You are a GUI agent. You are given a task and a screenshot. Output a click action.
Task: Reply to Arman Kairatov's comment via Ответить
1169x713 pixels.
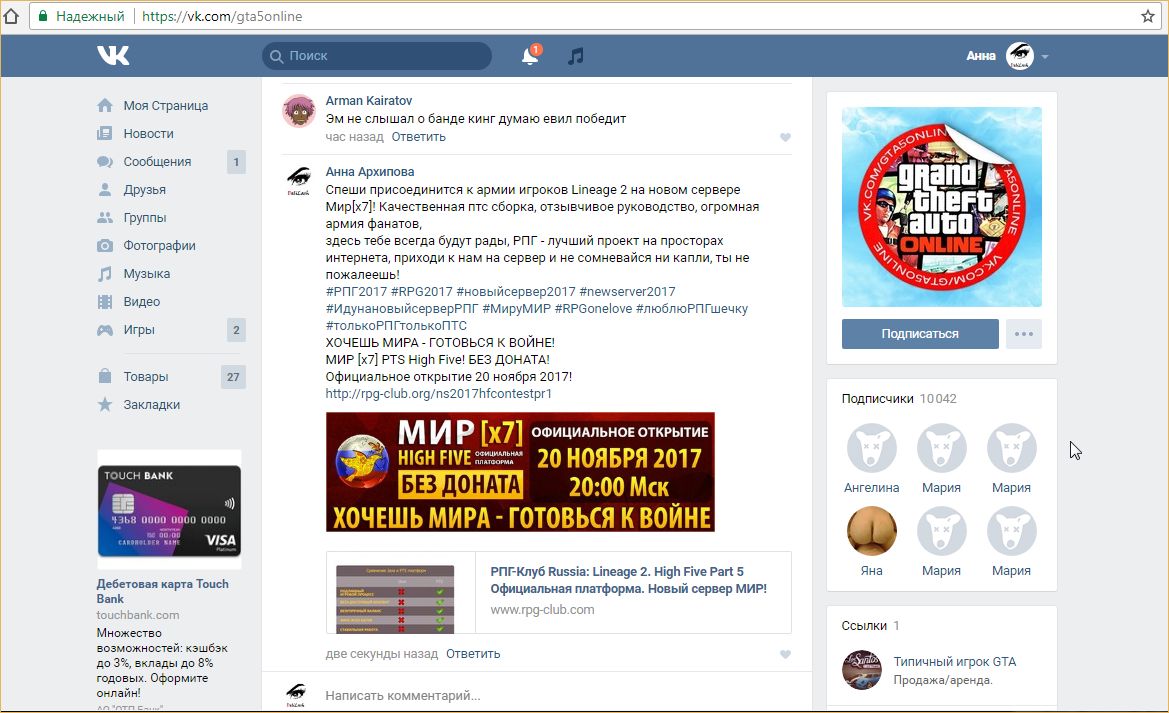pyautogui.click(x=418, y=137)
